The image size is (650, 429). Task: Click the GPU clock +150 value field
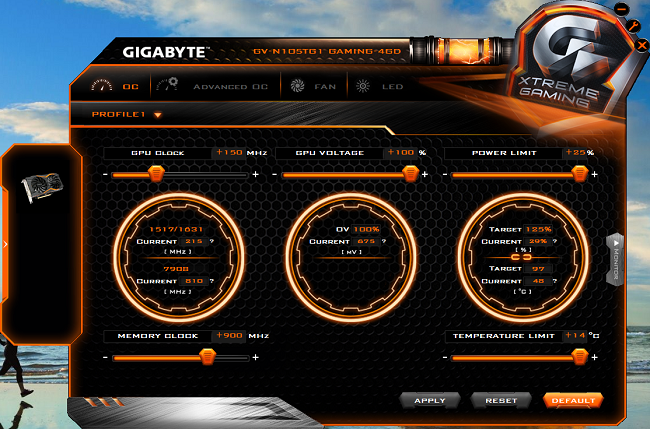pyautogui.click(x=229, y=153)
